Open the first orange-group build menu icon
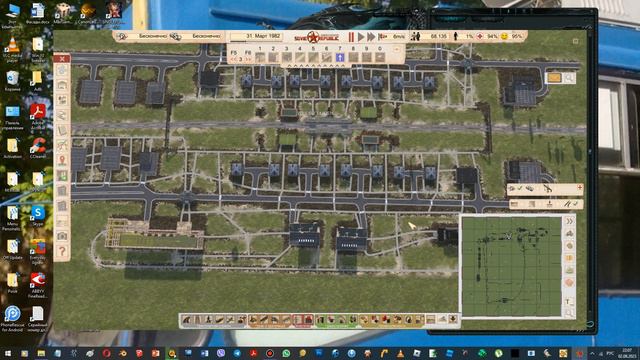This screenshot has width=640, height=360. click(364, 320)
